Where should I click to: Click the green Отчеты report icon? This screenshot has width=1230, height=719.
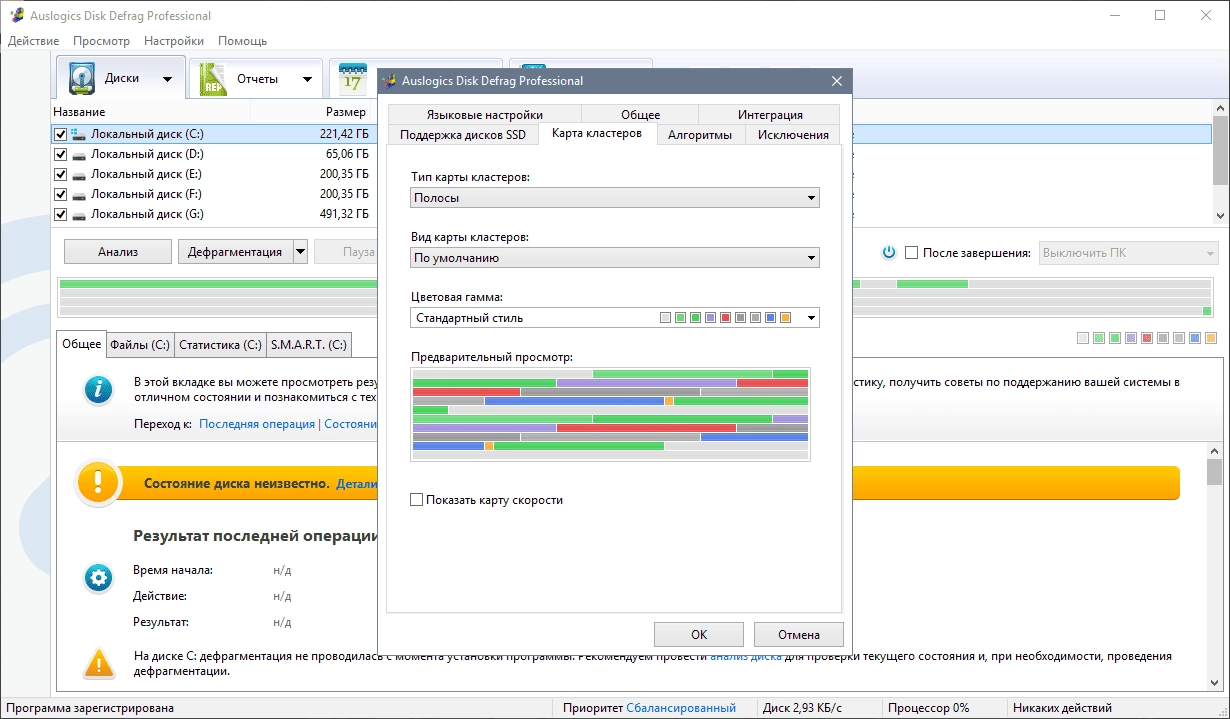213,78
